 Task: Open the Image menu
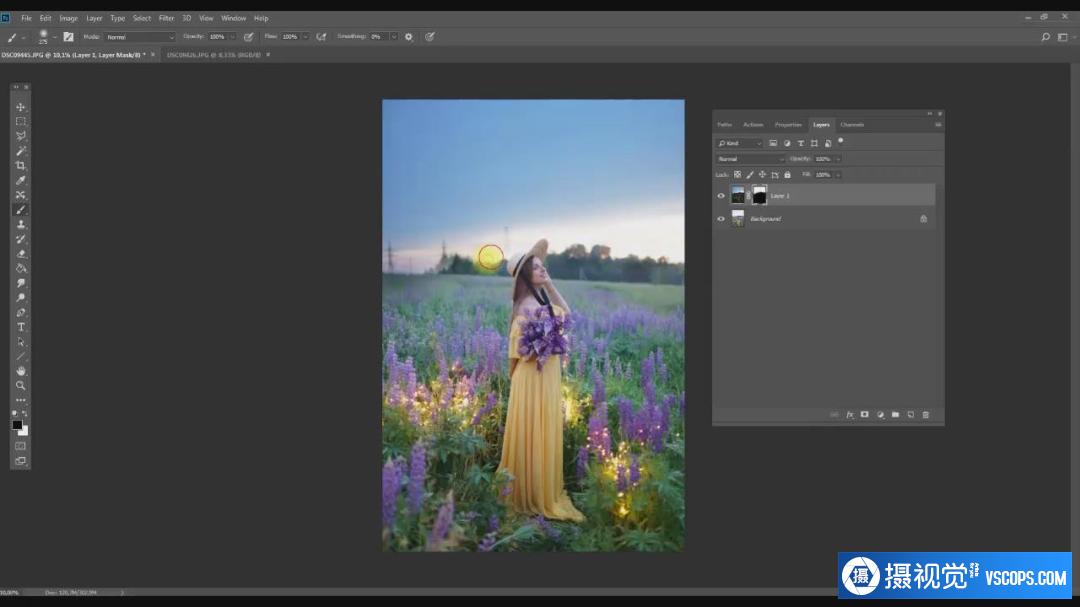(x=68, y=19)
